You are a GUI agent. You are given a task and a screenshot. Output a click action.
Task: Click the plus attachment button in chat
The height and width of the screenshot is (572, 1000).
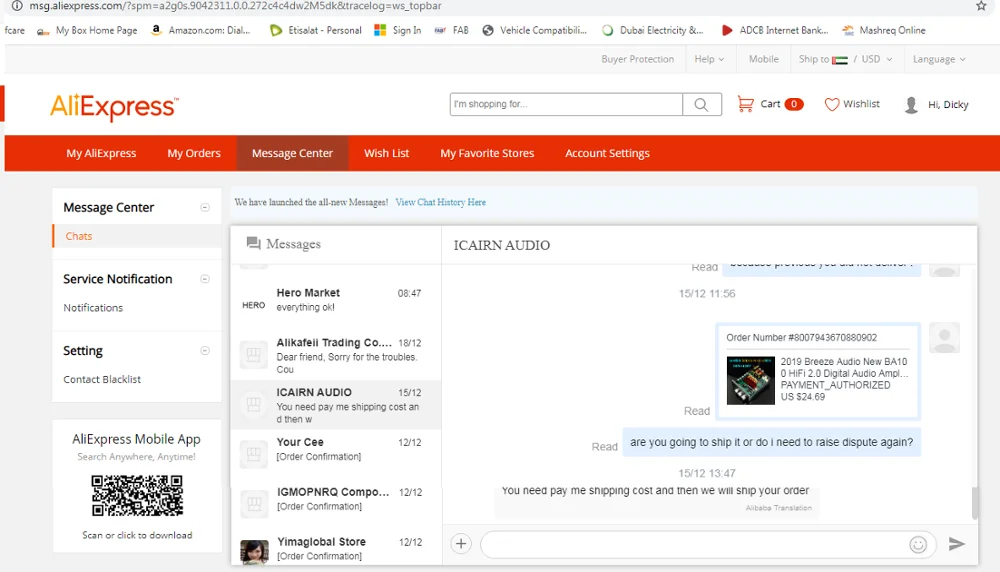pos(461,543)
